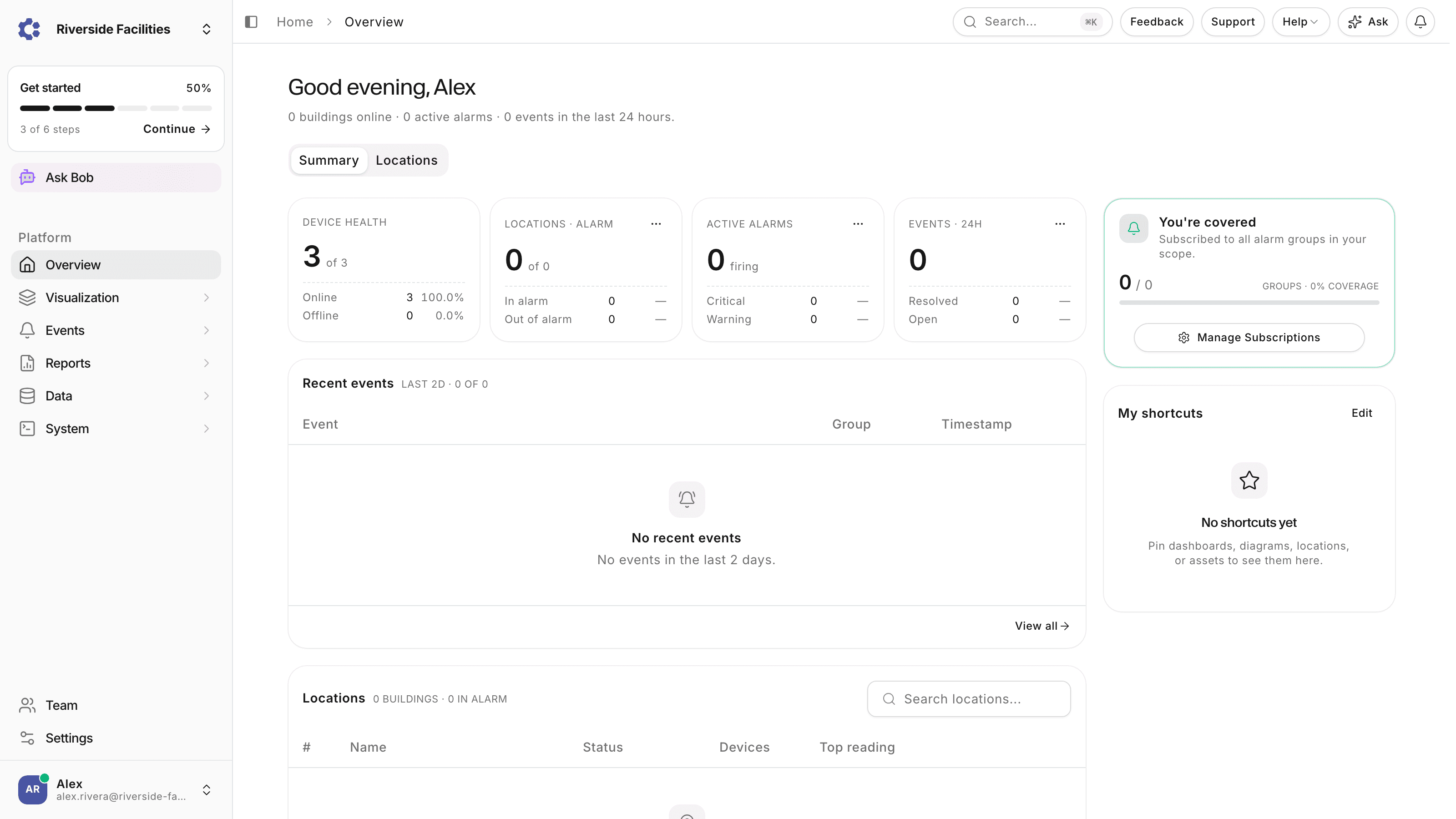1456x819 pixels.
Task: Click the Resolved row in Events 24H
Action: pyautogui.click(x=989, y=301)
